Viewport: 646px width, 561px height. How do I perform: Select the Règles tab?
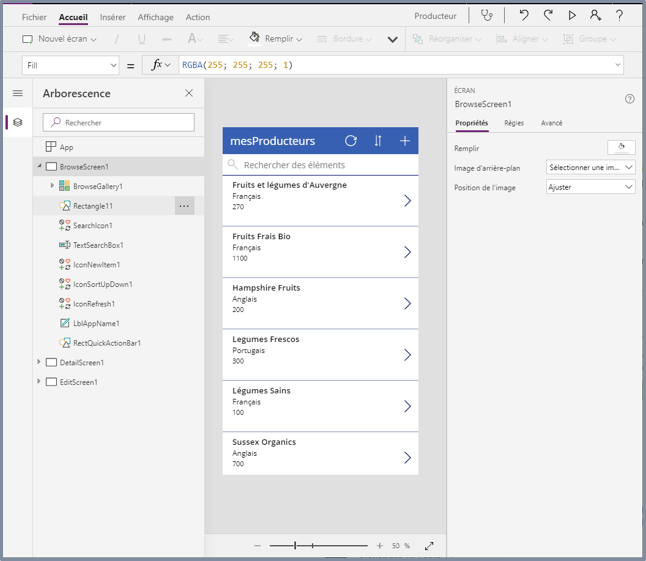514,123
